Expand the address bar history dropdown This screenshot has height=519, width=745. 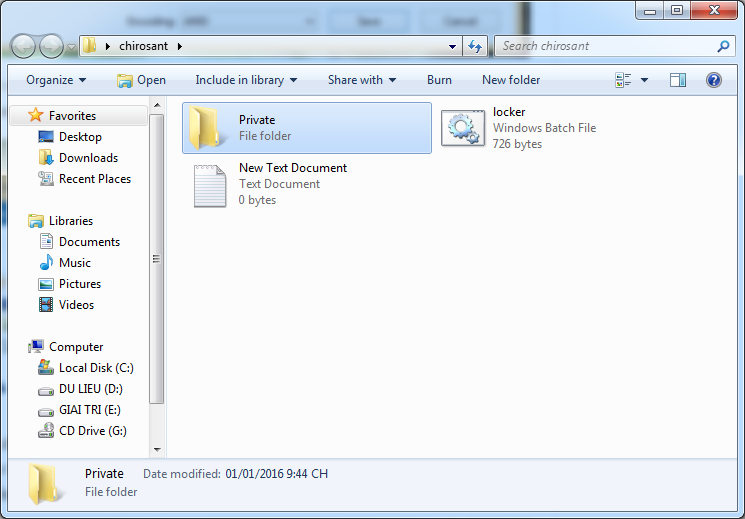click(x=453, y=46)
